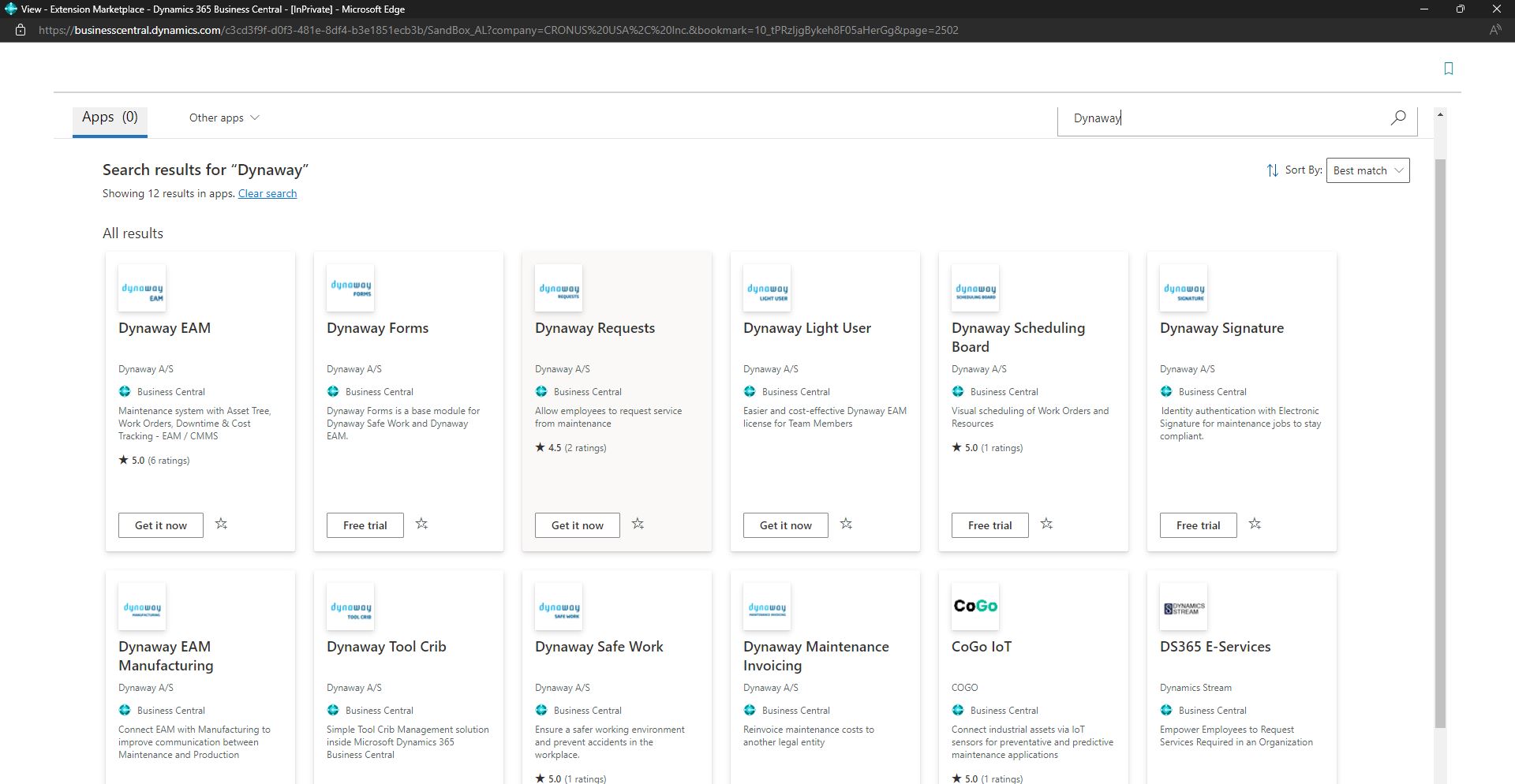This screenshot has width=1515, height=784.
Task: Select the Apps tab
Action: (x=109, y=117)
